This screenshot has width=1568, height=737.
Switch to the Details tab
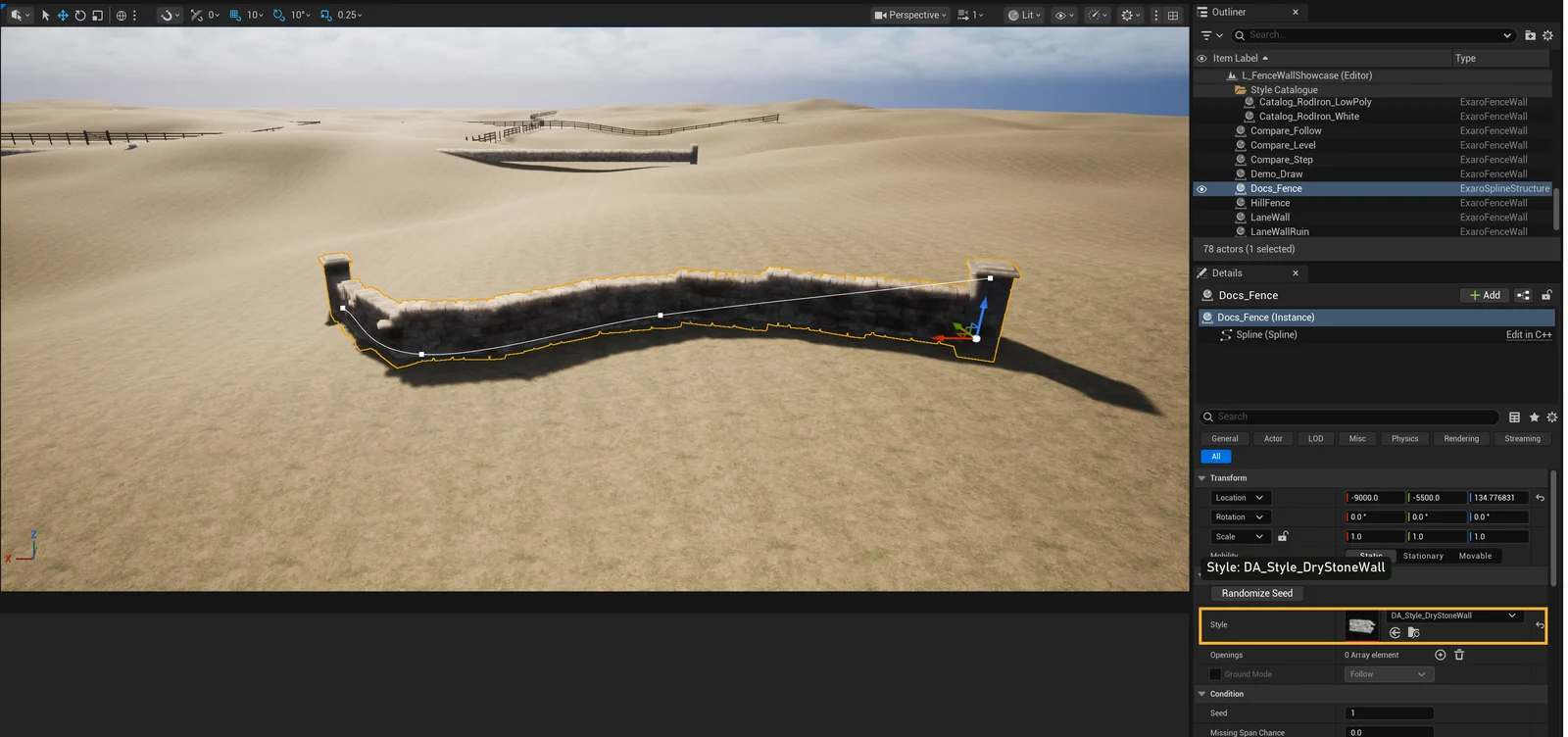coord(1227,273)
